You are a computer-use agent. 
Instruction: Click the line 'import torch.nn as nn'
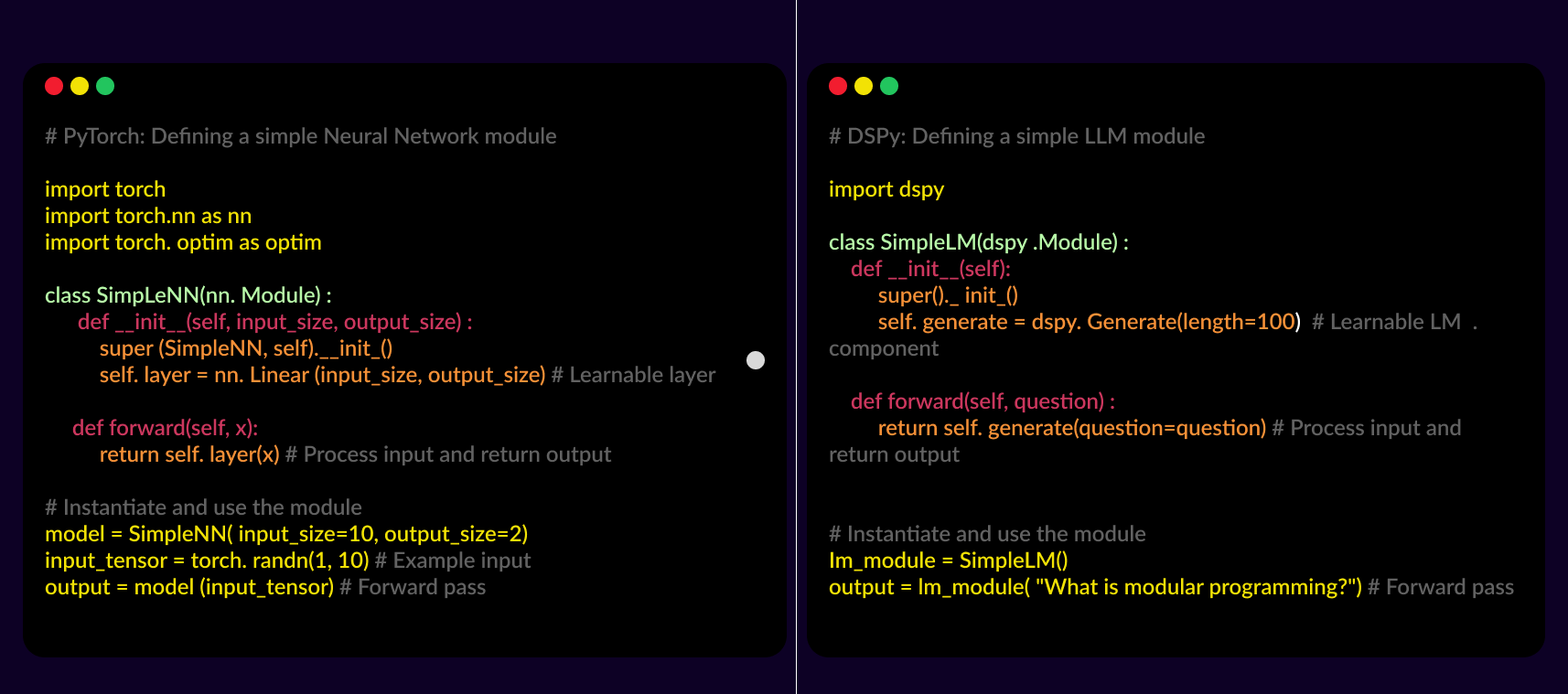point(148,216)
